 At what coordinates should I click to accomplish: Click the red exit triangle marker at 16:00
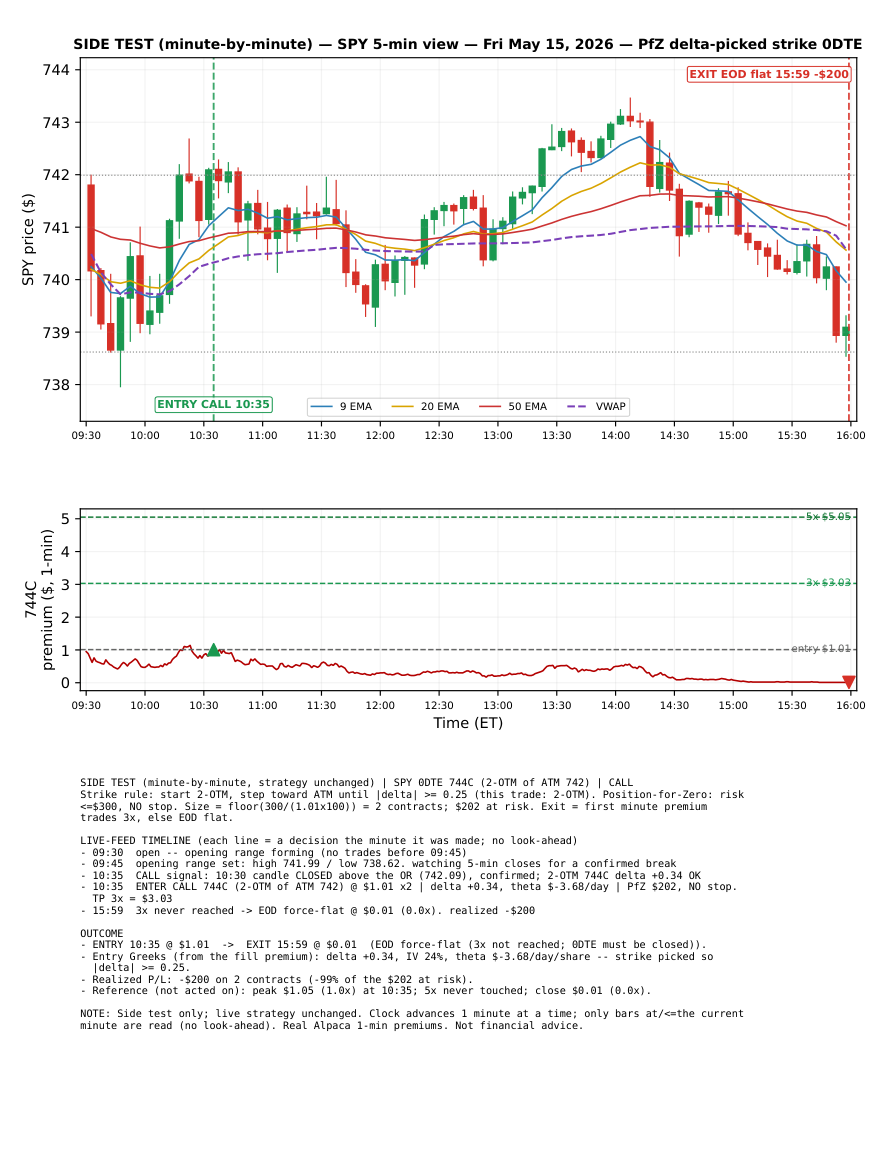click(849, 682)
